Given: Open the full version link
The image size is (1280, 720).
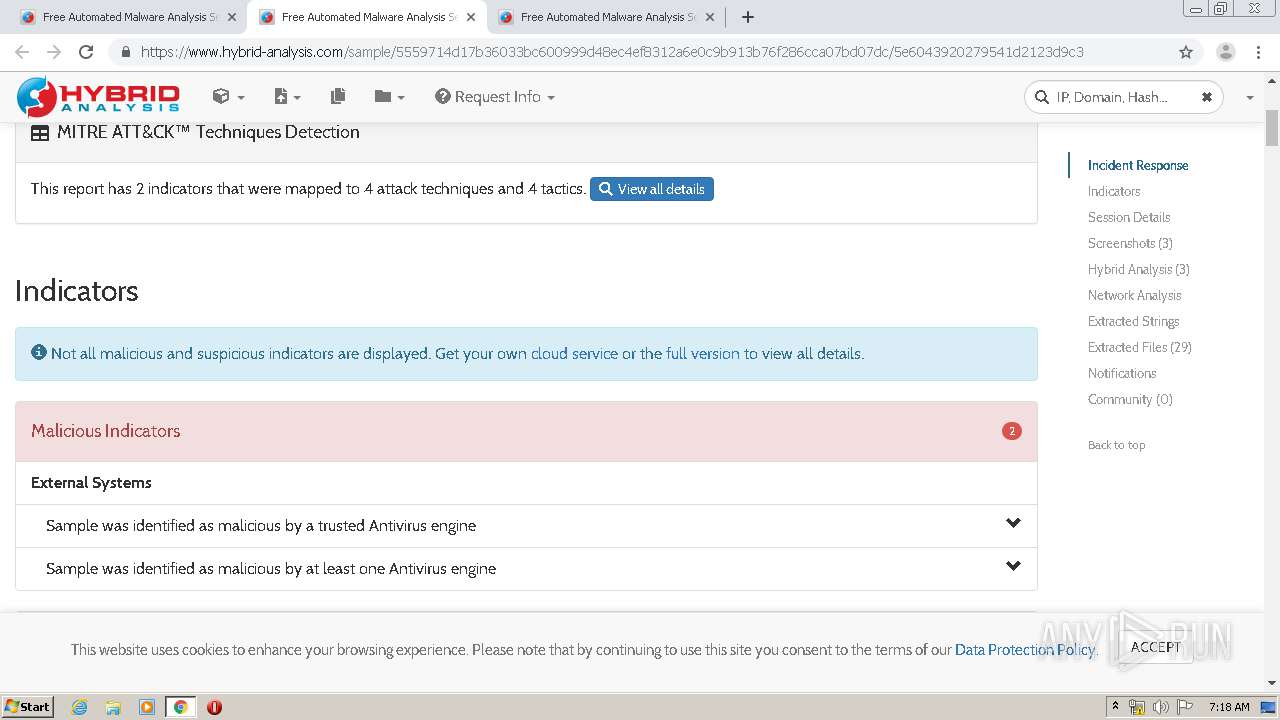Looking at the screenshot, I should 702,353.
